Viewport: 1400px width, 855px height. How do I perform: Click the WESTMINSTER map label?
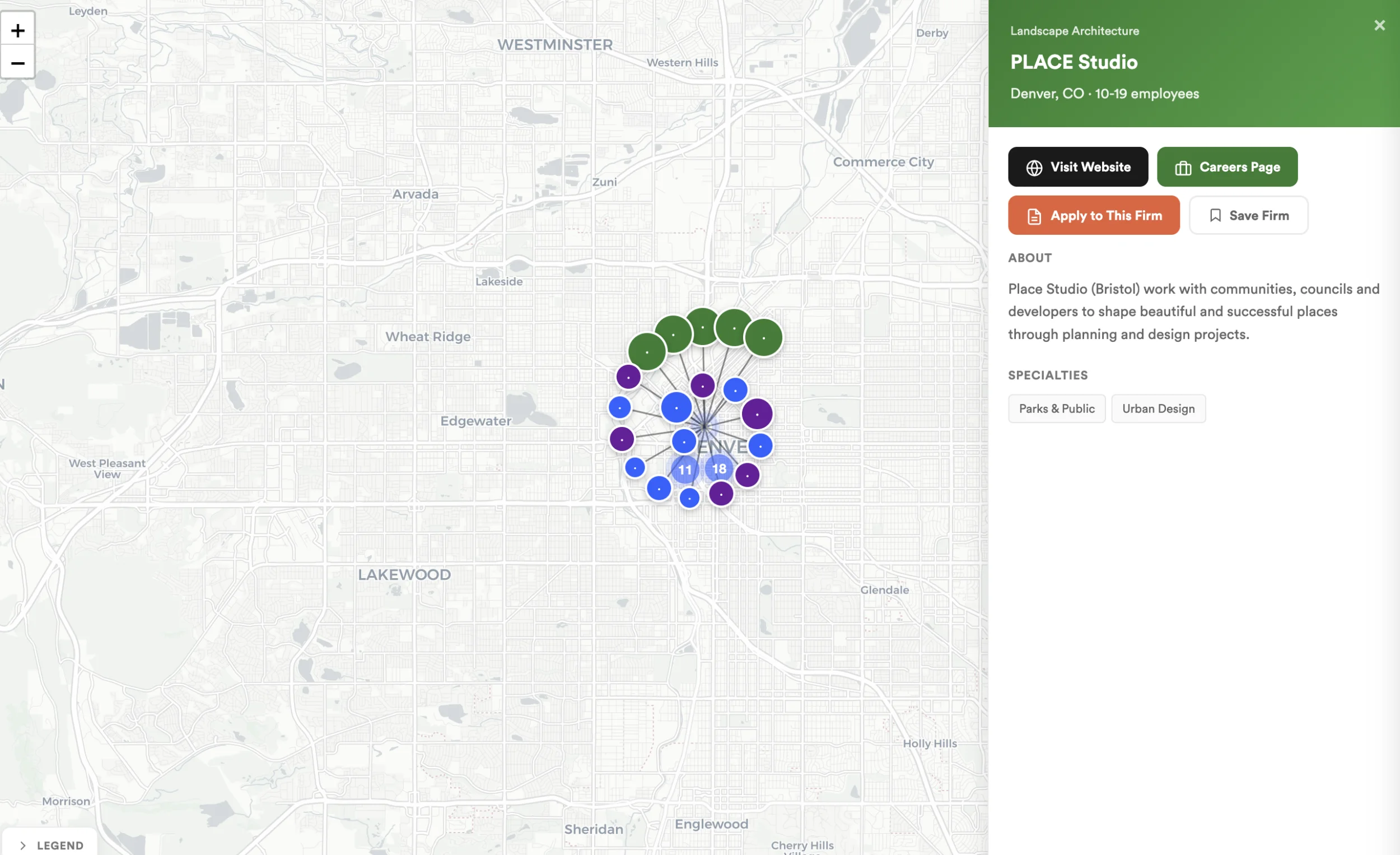[555, 44]
